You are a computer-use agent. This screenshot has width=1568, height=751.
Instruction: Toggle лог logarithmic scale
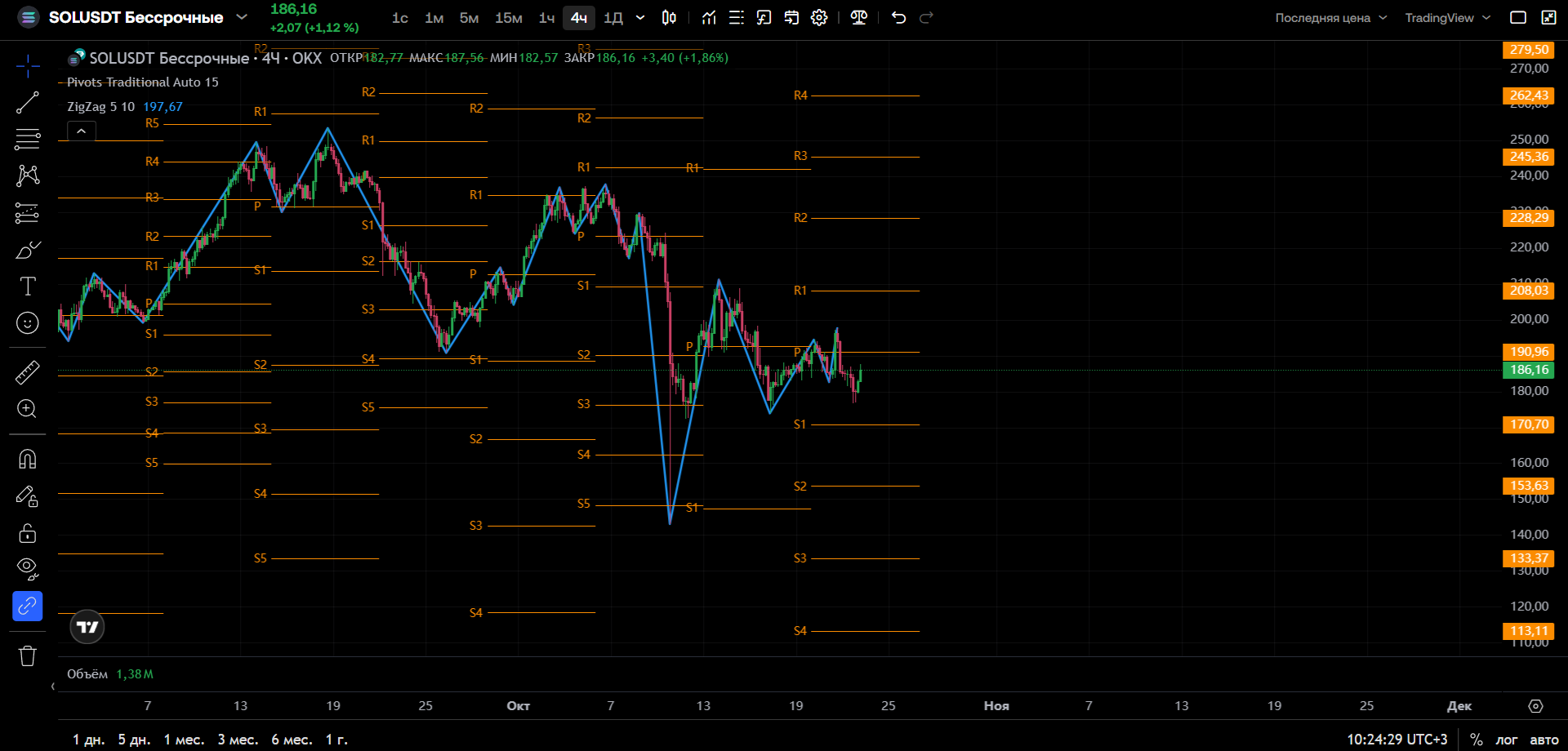pos(1507,740)
